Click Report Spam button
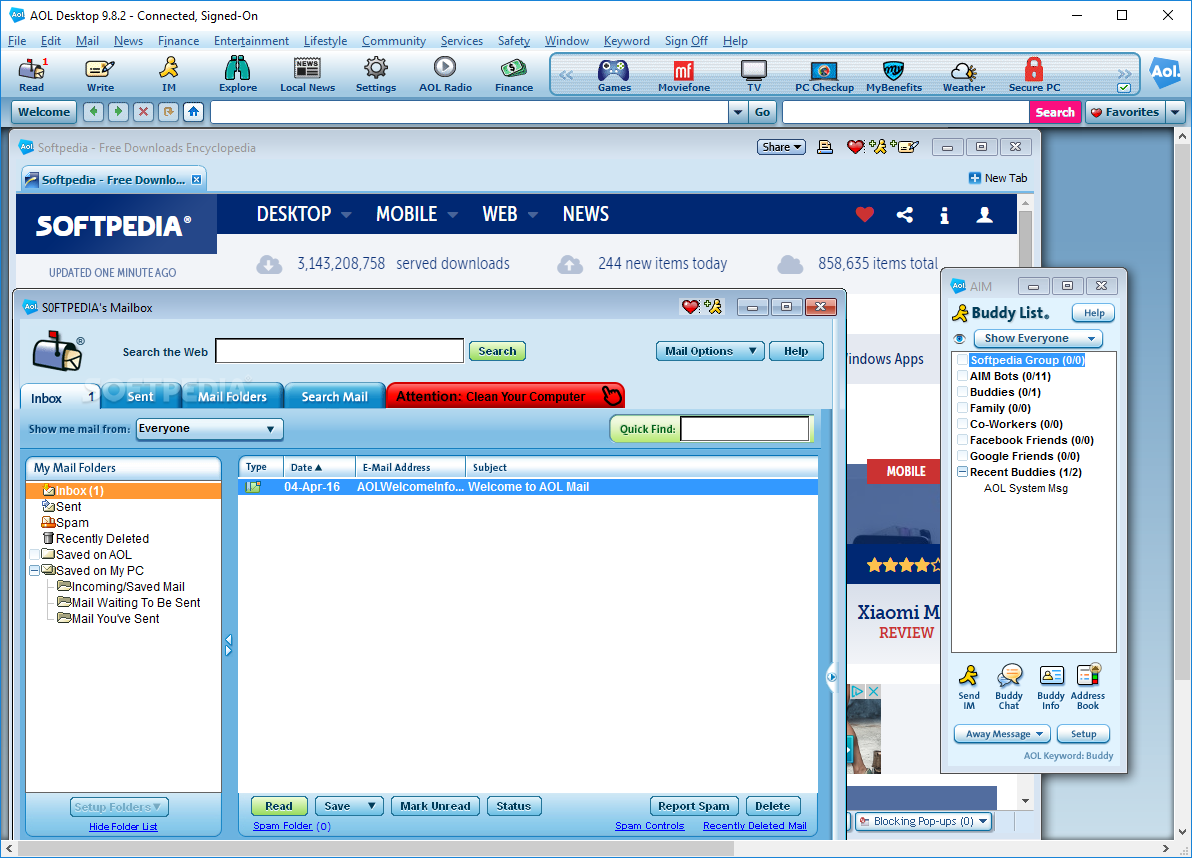The height and width of the screenshot is (858, 1192). point(693,806)
